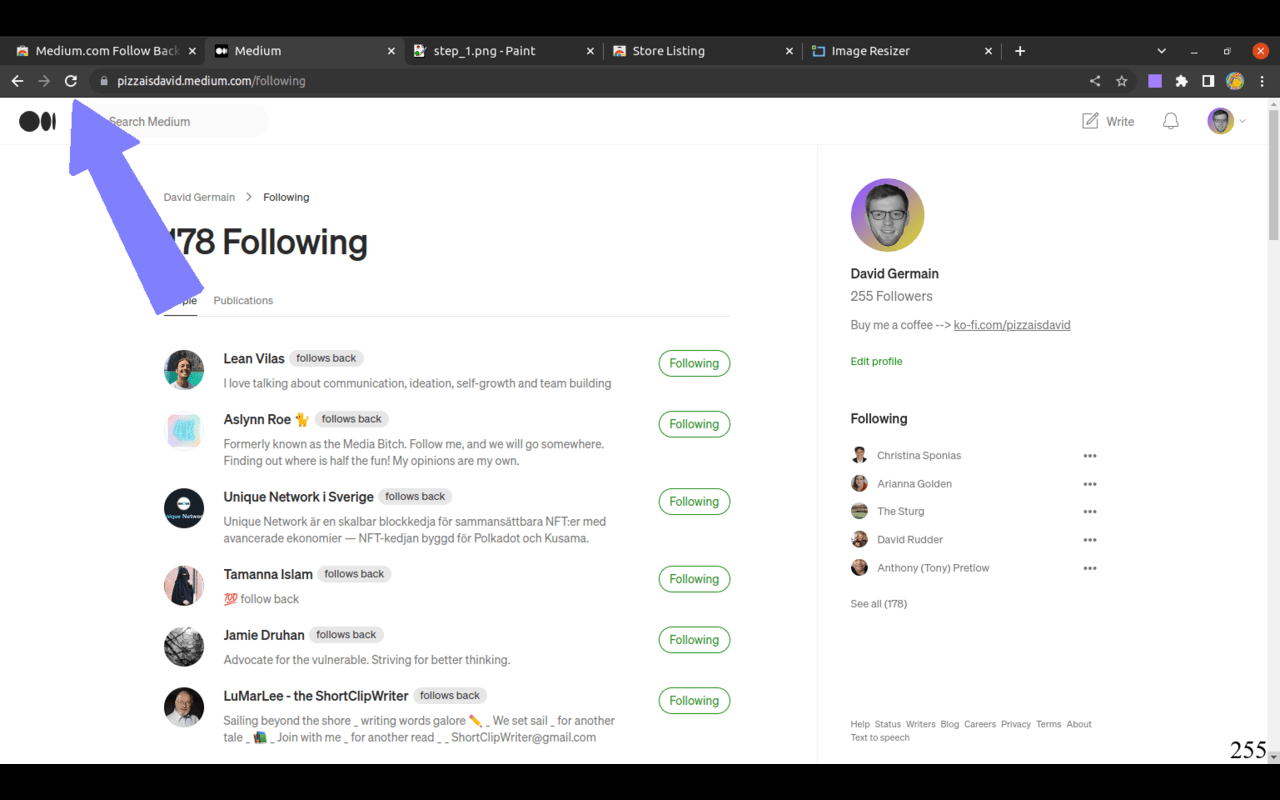
Task: Click Edit profile link
Action: [876, 362]
